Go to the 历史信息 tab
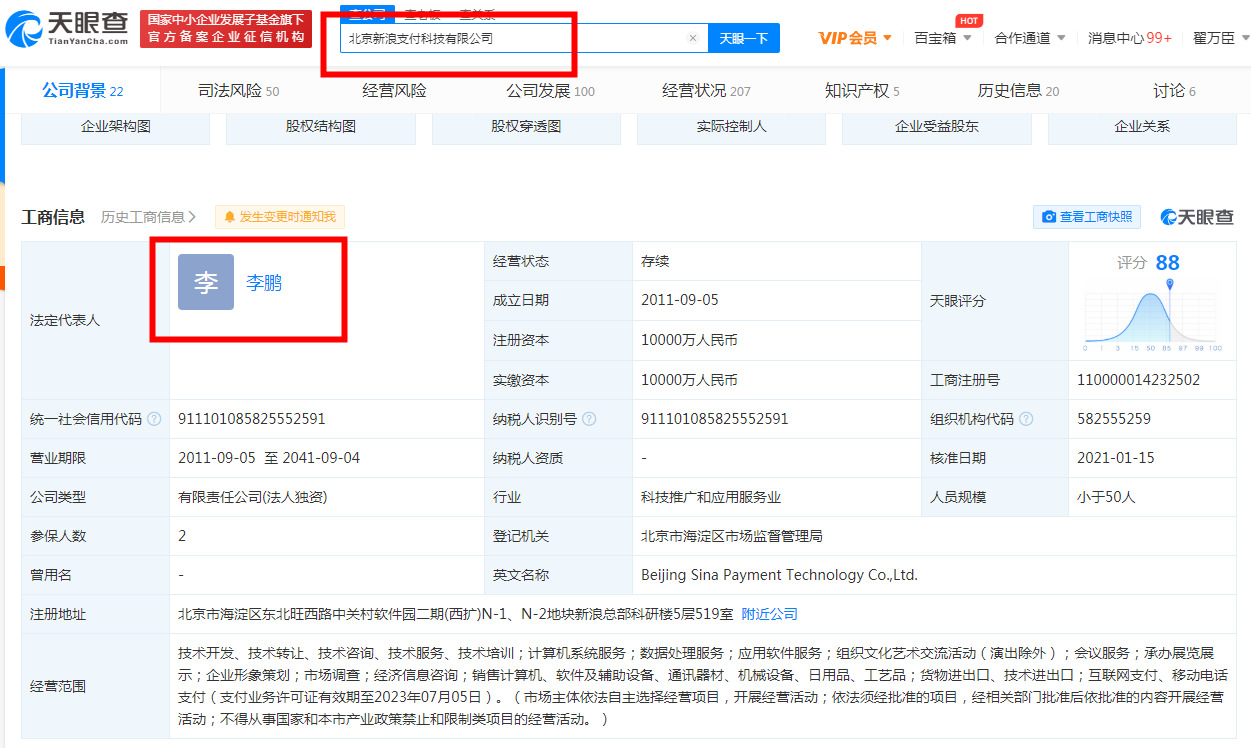The height and width of the screenshot is (748, 1251). [1018, 91]
